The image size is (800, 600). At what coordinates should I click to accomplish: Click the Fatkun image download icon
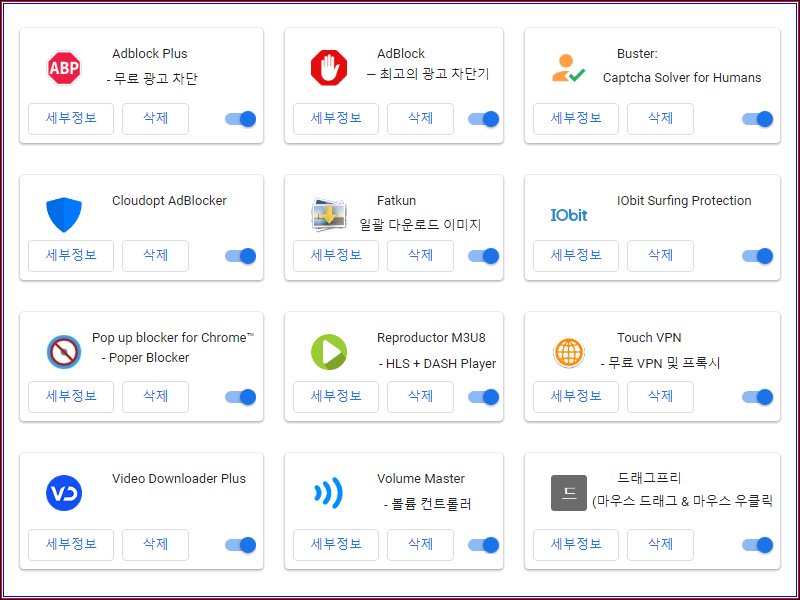point(329,215)
